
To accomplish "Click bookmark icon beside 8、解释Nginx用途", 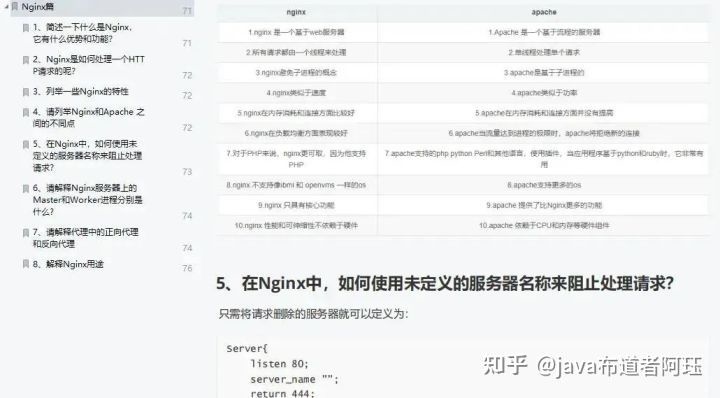I will [x=26, y=264].
